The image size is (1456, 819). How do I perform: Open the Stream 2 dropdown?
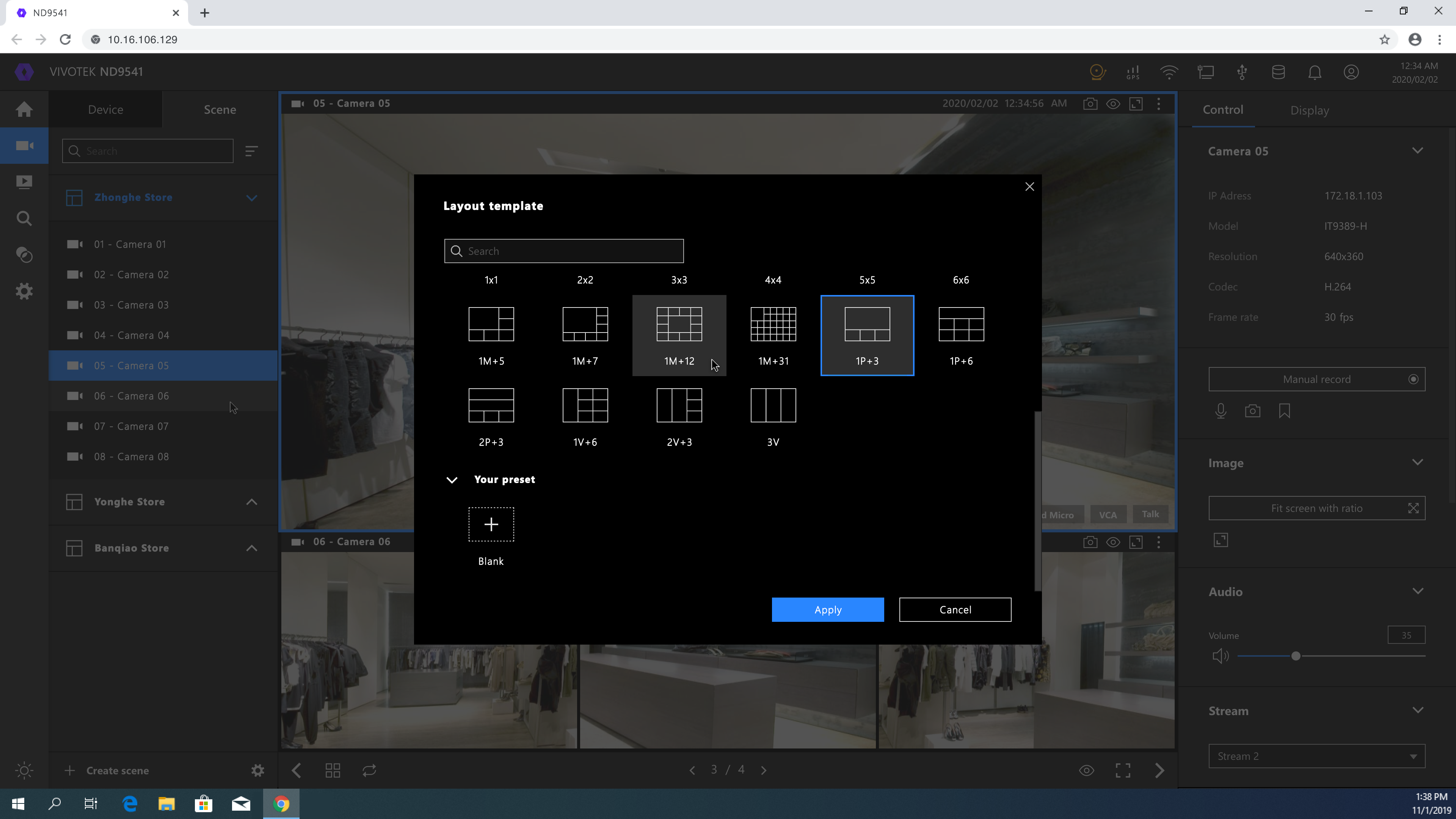tap(1316, 756)
